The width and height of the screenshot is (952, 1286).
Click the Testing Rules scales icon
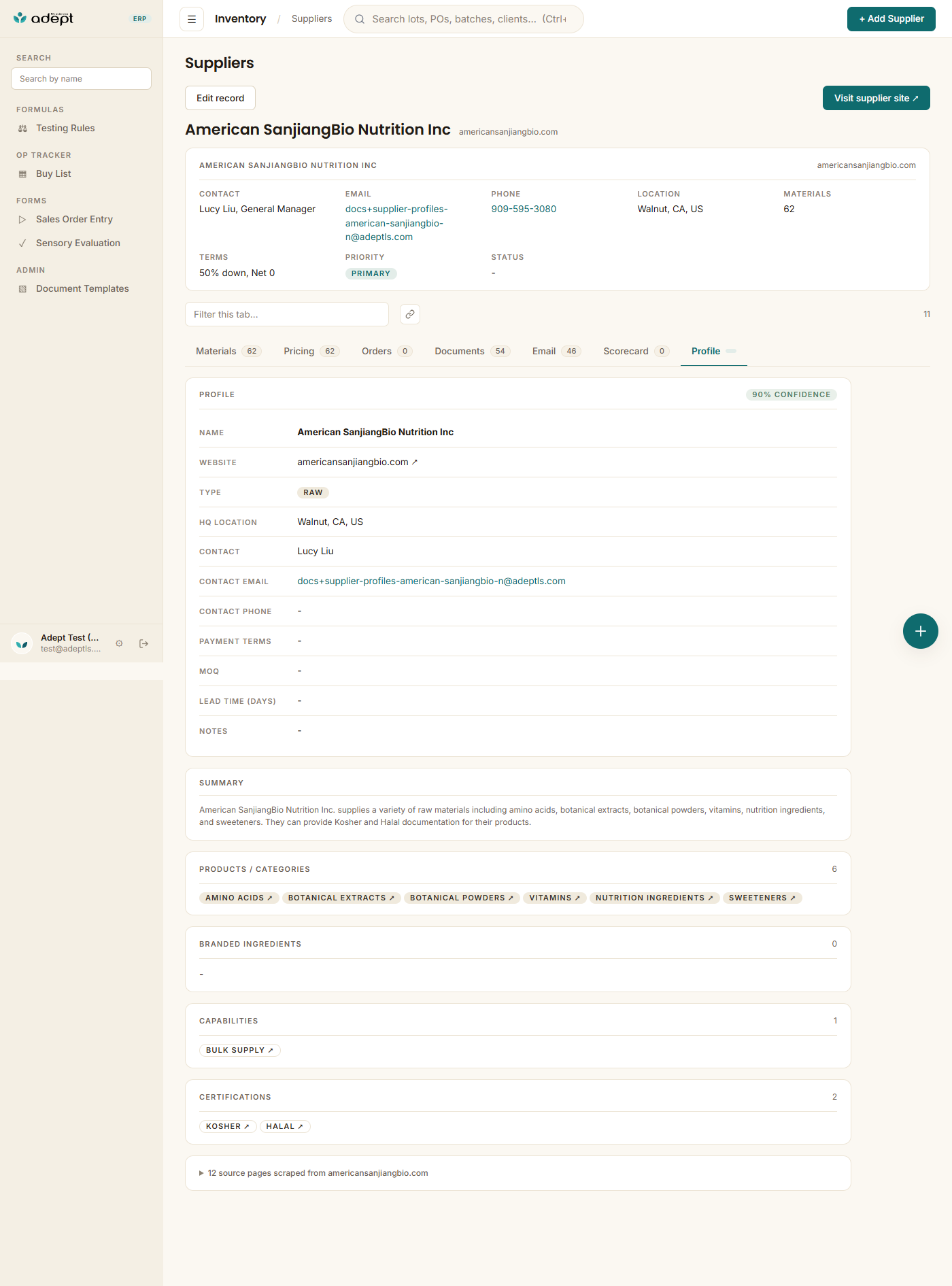[22, 129]
